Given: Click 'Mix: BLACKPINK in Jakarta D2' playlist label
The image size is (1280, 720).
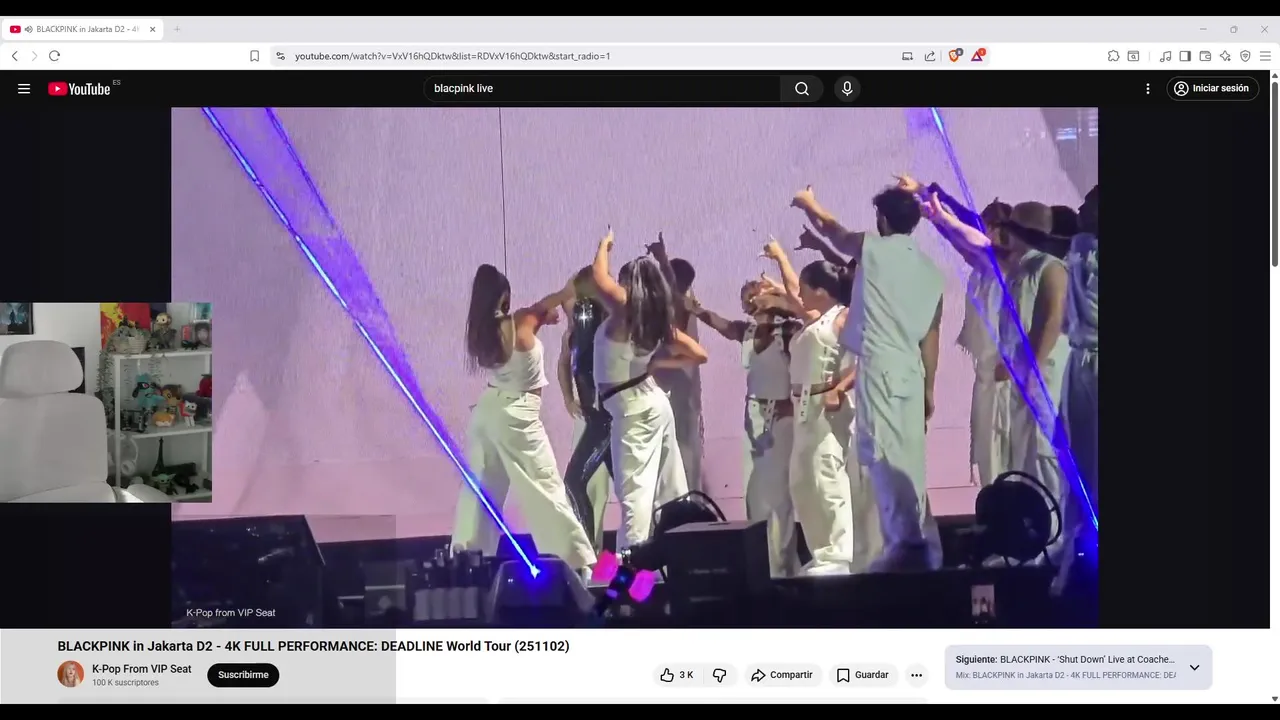Looking at the screenshot, I should pos(1066,676).
